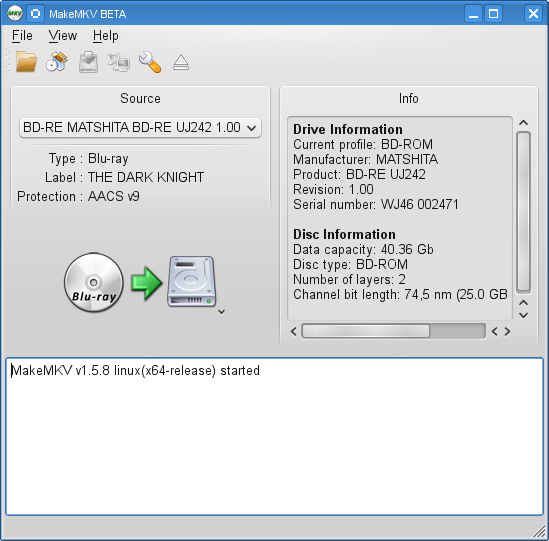Screen dimensions: 549x541
Task: Open the File menu
Action: [22, 36]
